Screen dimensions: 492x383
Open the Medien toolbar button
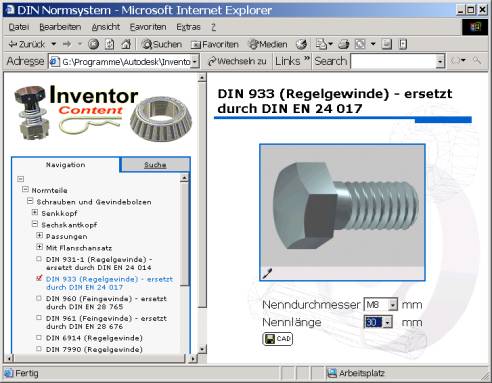point(268,44)
